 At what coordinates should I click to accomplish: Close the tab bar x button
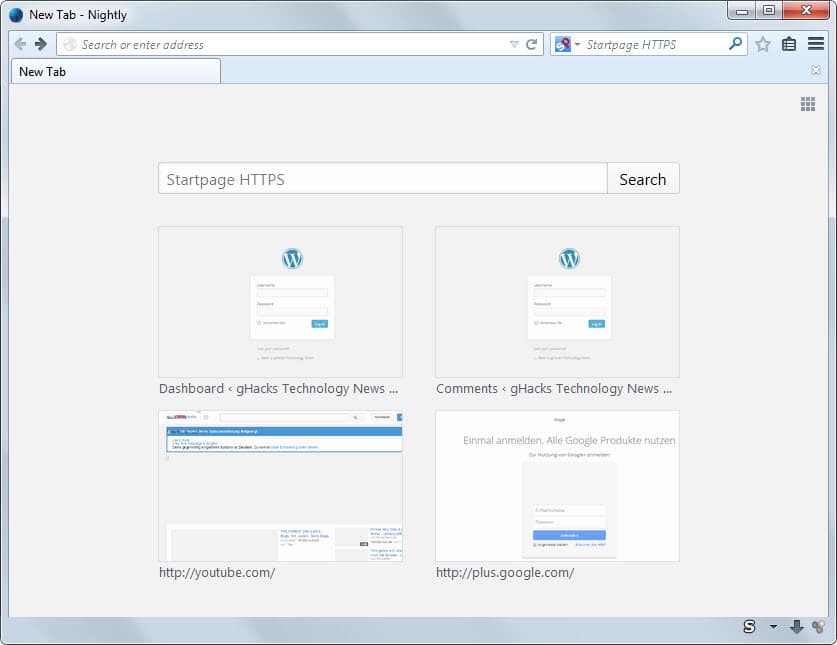click(x=816, y=70)
